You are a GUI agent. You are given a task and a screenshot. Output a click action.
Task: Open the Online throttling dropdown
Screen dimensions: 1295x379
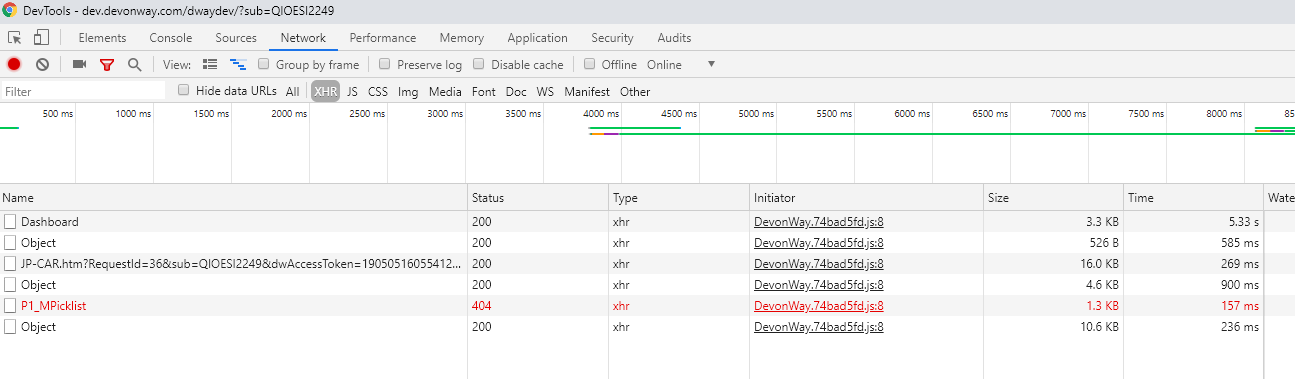point(682,64)
